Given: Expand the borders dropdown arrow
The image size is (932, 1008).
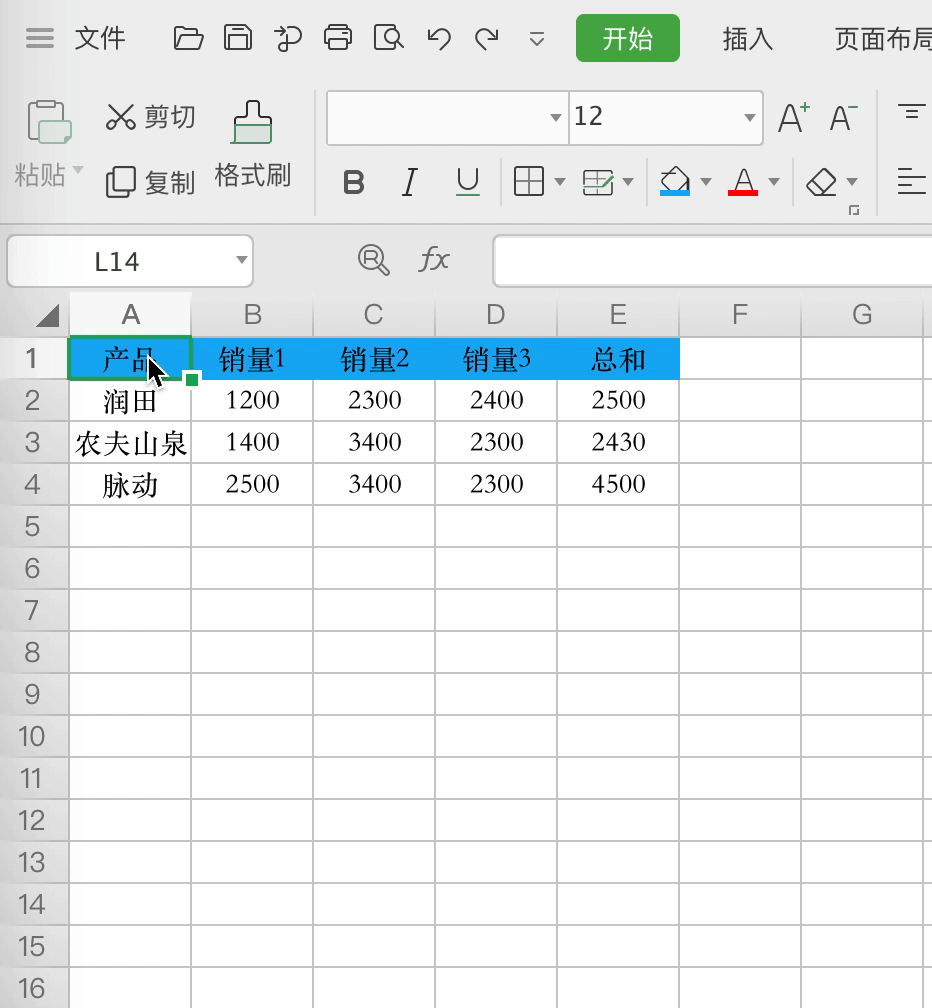Looking at the screenshot, I should pos(560,182).
